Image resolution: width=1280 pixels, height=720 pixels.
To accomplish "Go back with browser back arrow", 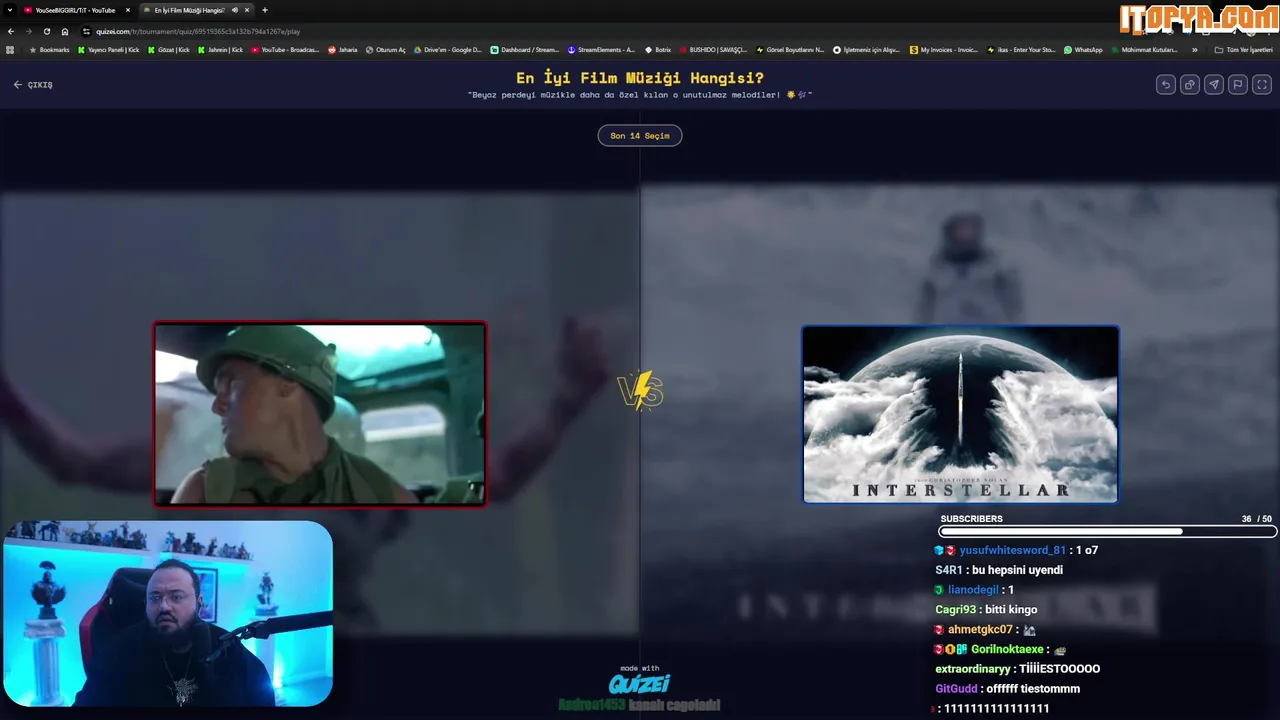I will [x=10, y=31].
